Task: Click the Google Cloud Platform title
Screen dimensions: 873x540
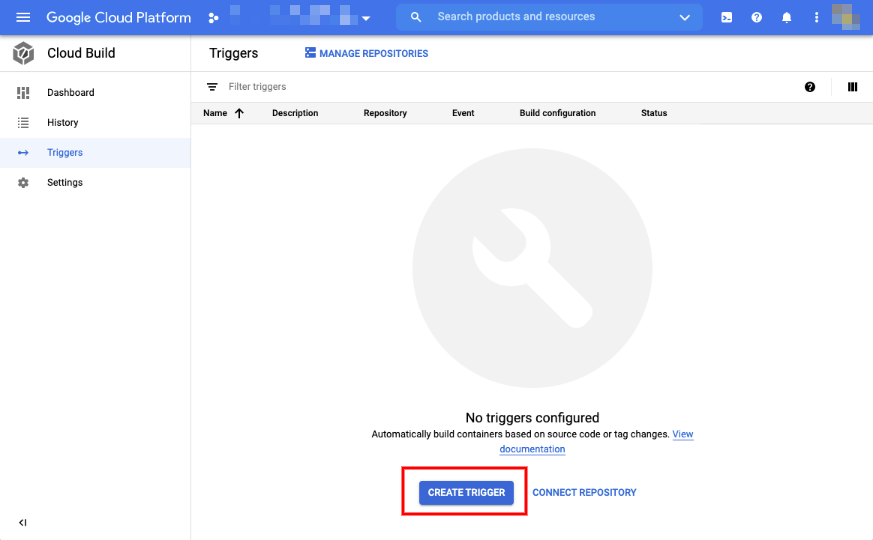Action: pyautogui.click(x=119, y=17)
